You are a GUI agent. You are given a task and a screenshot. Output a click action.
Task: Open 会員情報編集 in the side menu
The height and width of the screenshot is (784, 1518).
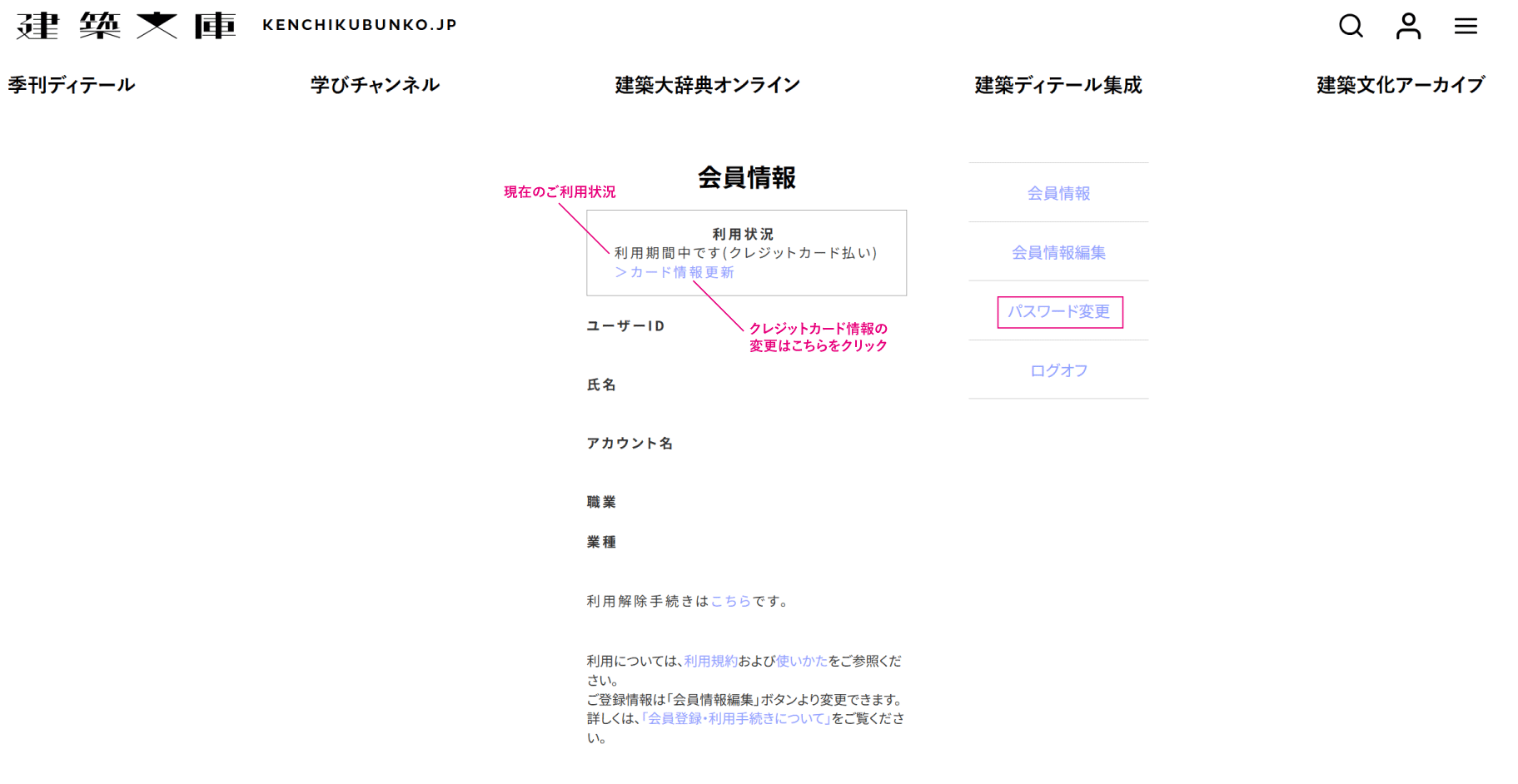point(1058,252)
